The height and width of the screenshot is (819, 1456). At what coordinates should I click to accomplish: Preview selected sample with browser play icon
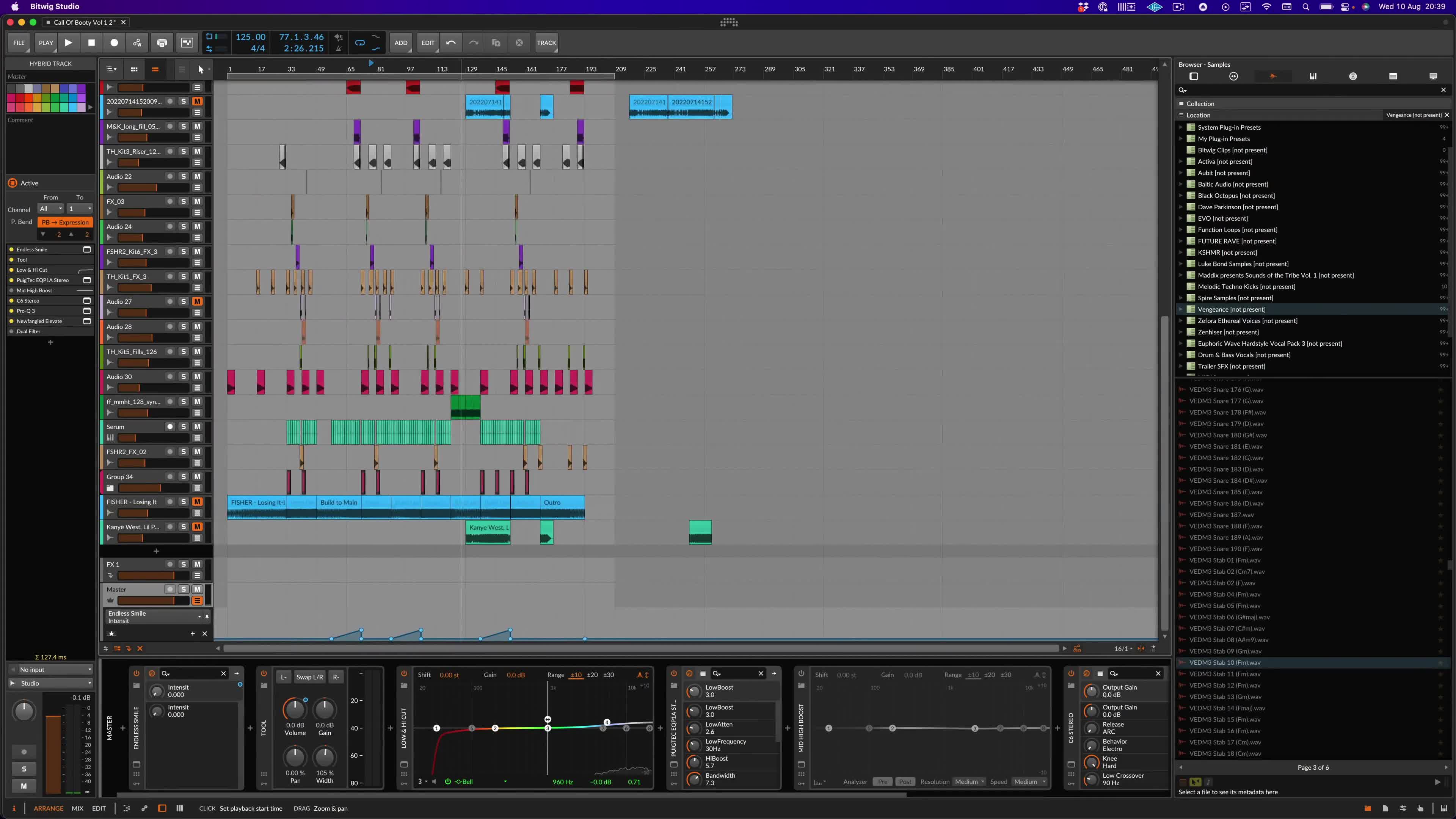(1437, 782)
